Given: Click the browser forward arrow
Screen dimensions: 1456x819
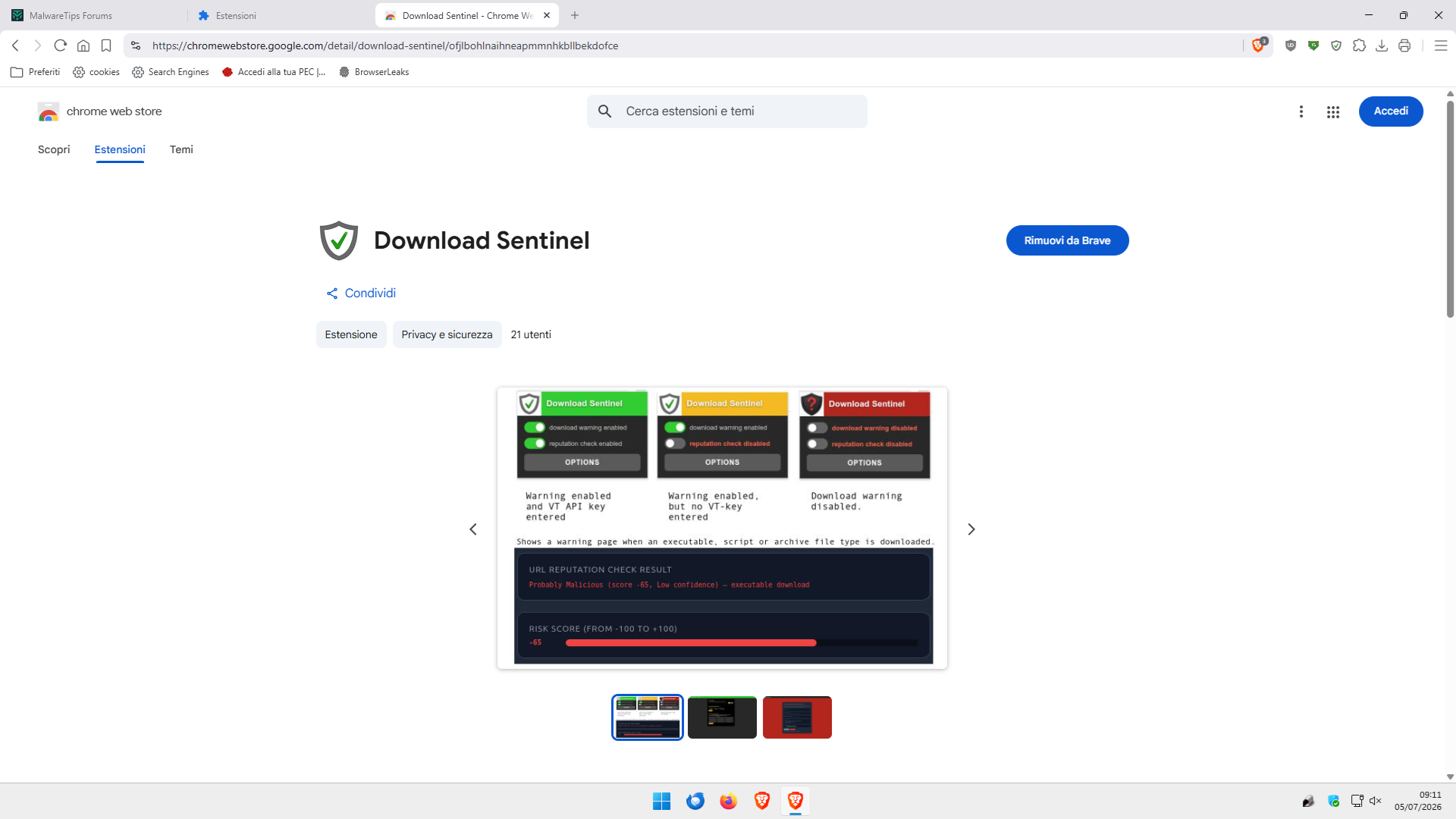Looking at the screenshot, I should (37, 45).
